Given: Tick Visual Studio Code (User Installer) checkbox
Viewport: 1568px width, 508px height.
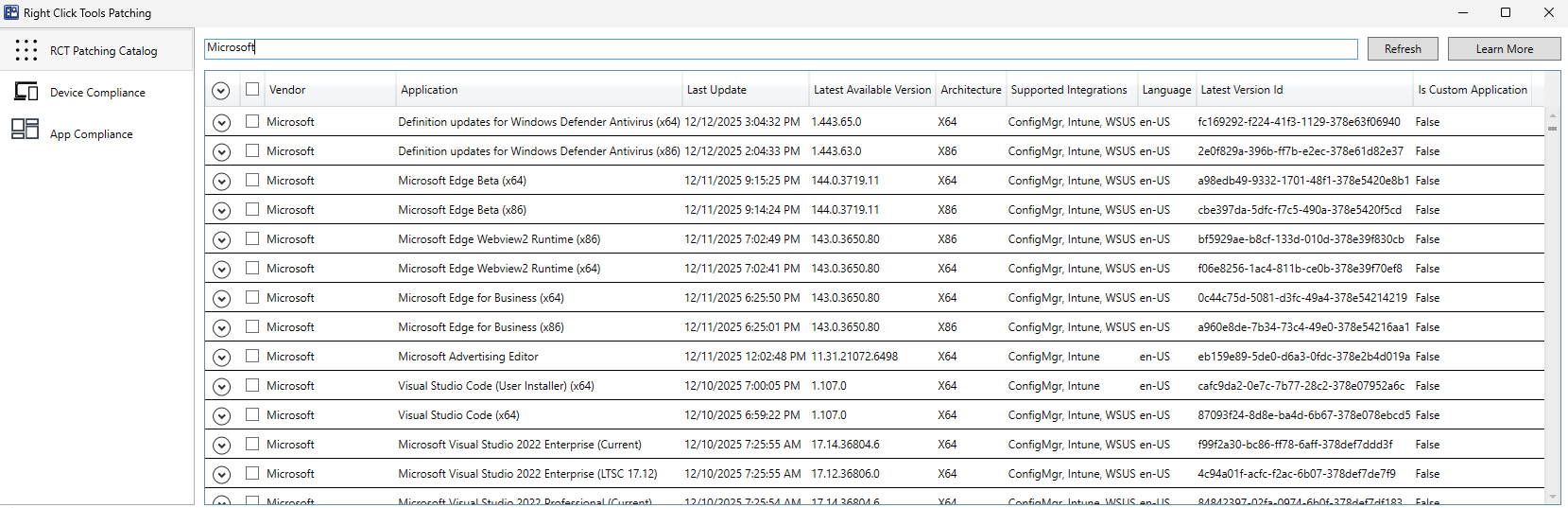Looking at the screenshot, I should click(x=252, y=385).
